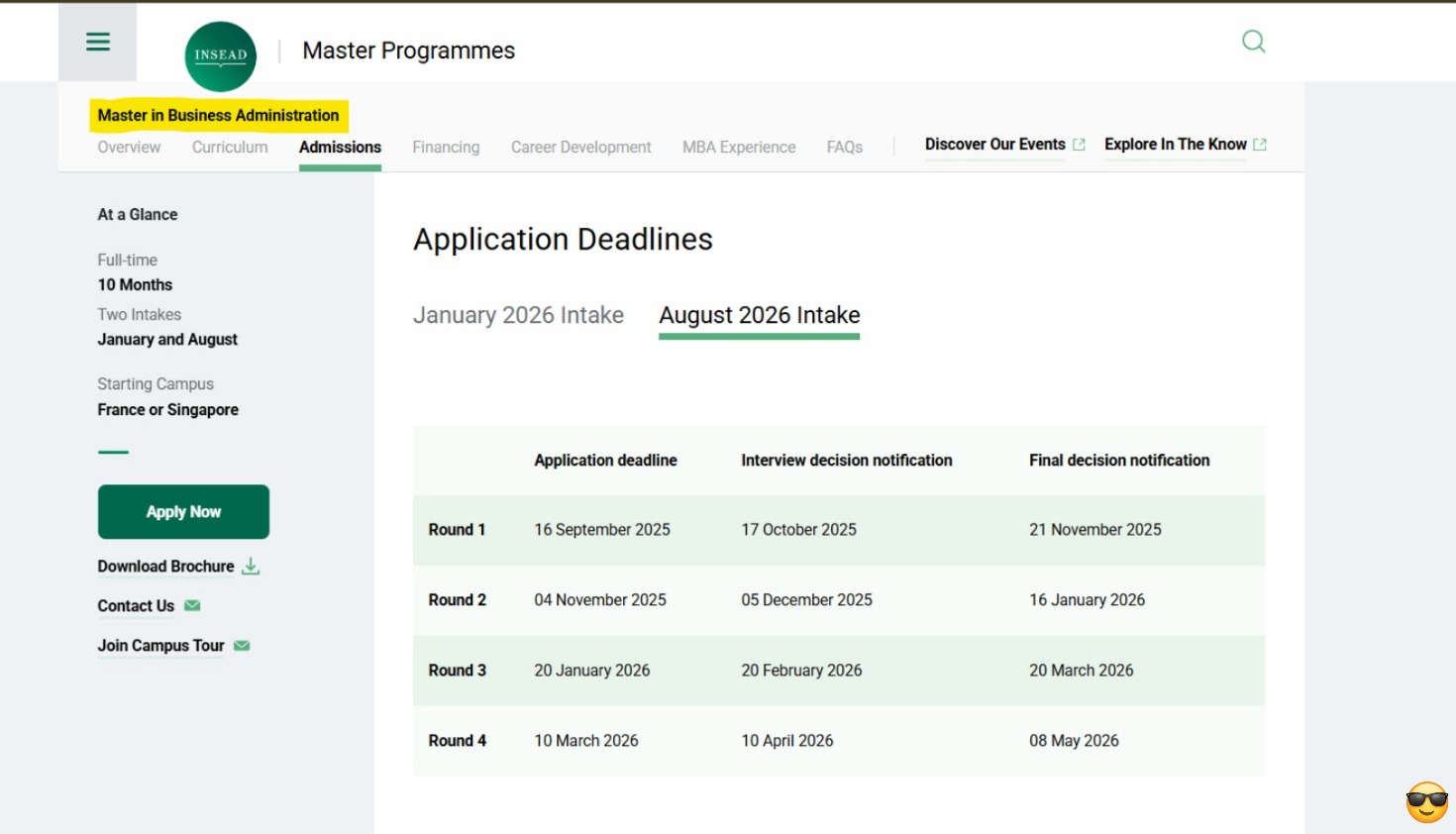The width and height of the screenshot is (1456, 834).
Task: Go to the Curriculum tab
Action: (x=230, y=148)
